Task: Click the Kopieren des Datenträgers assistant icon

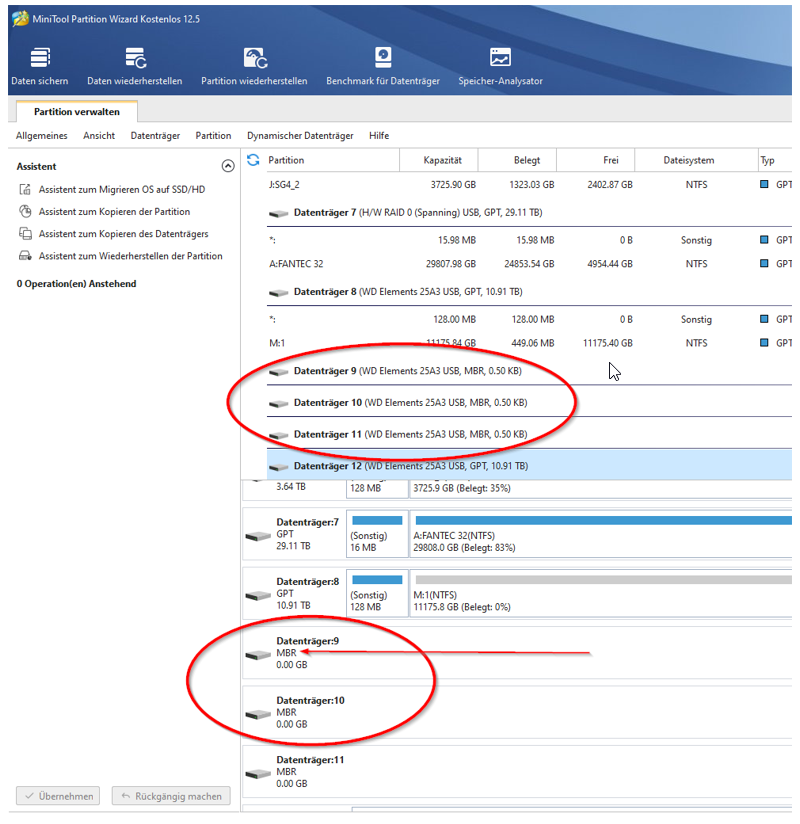Action: tap(25, 233)
